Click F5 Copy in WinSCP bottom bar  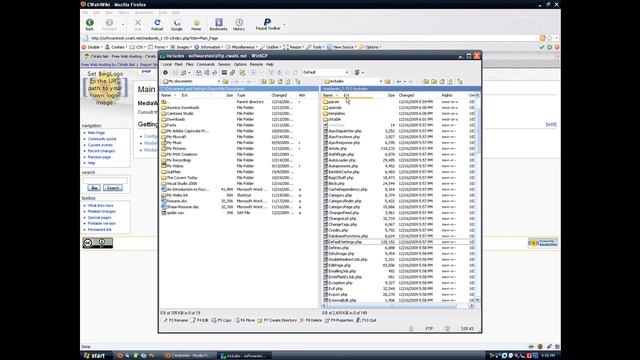tap(222, 320)
